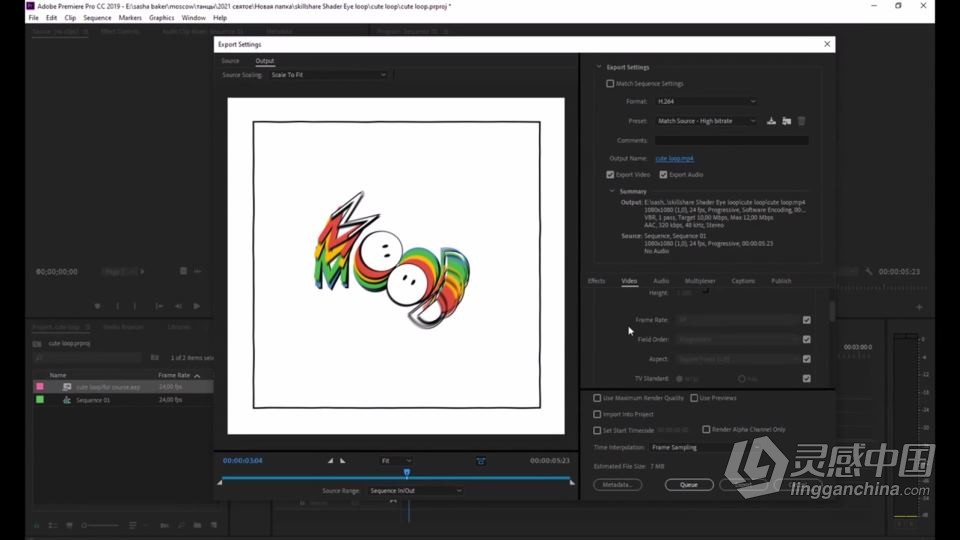Set Out Point marker icon

click(343, 460)
